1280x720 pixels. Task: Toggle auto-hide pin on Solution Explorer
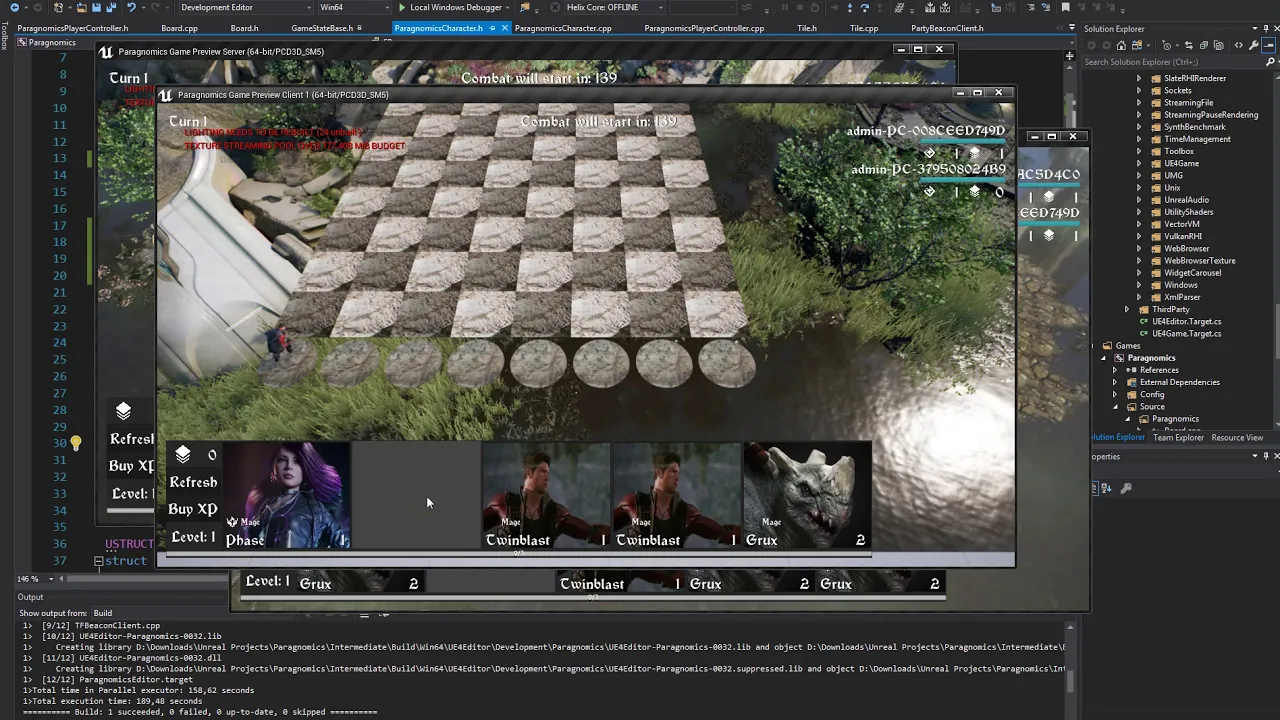(x=1266, y=28)
